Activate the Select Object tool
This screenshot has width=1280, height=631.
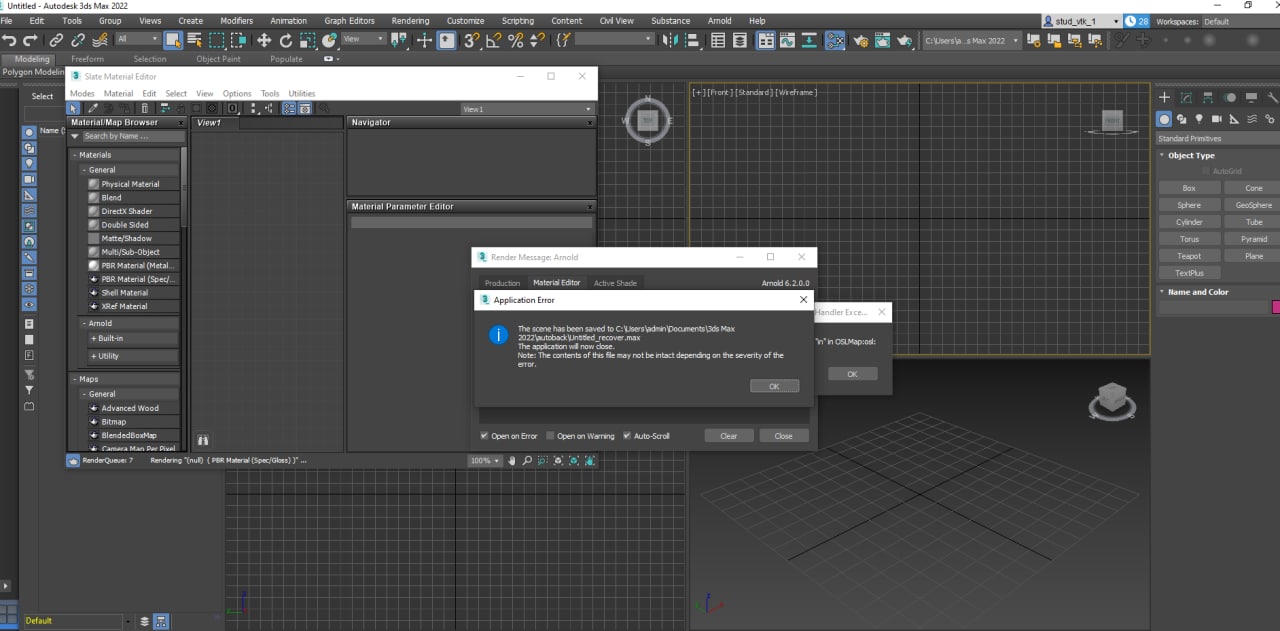pos(173,40)
